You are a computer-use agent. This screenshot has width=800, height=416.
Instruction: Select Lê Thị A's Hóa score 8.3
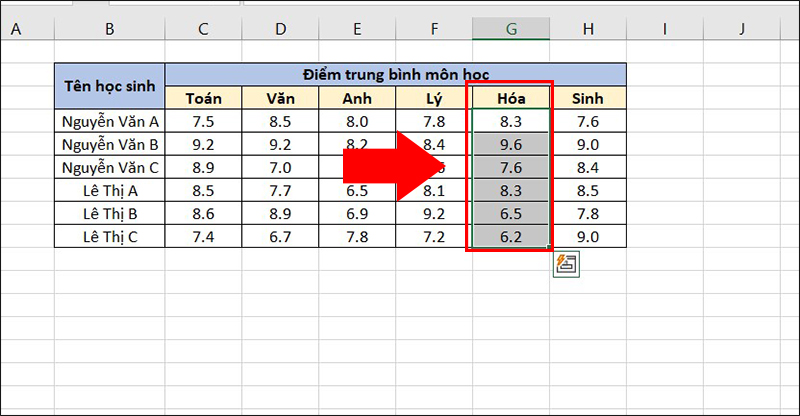coord(511,190)
